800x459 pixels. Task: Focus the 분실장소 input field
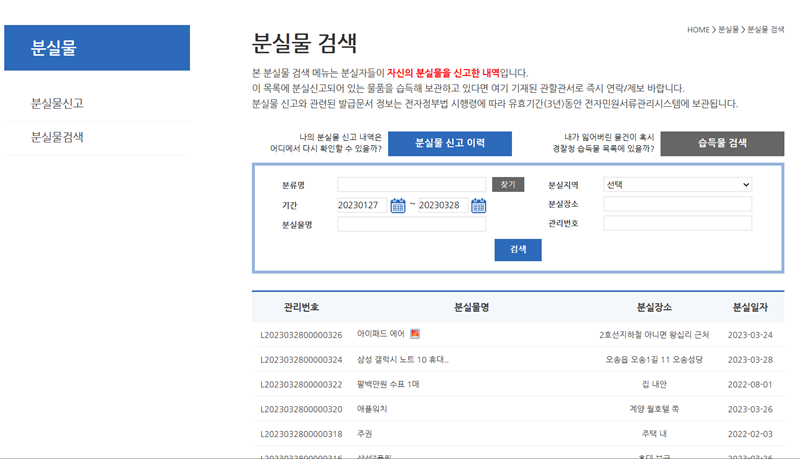point(678,204)
